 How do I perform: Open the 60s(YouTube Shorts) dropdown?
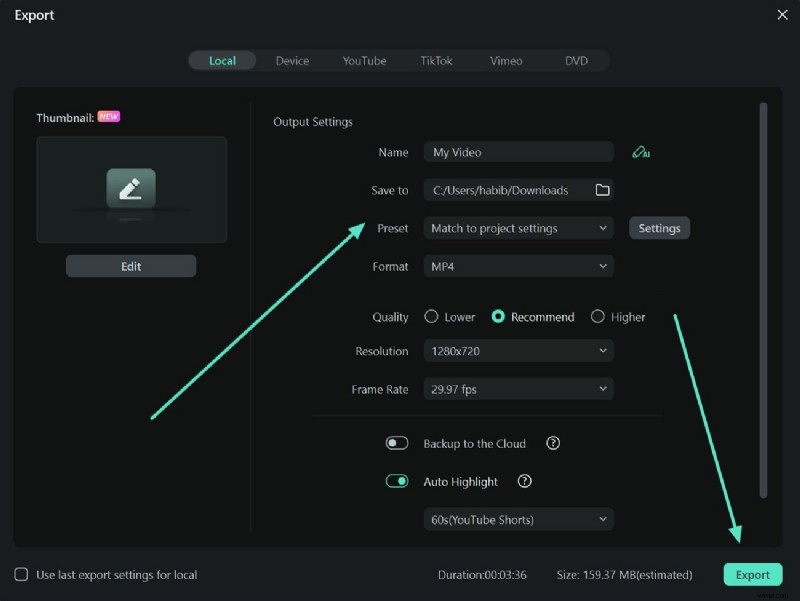point(518,519)
